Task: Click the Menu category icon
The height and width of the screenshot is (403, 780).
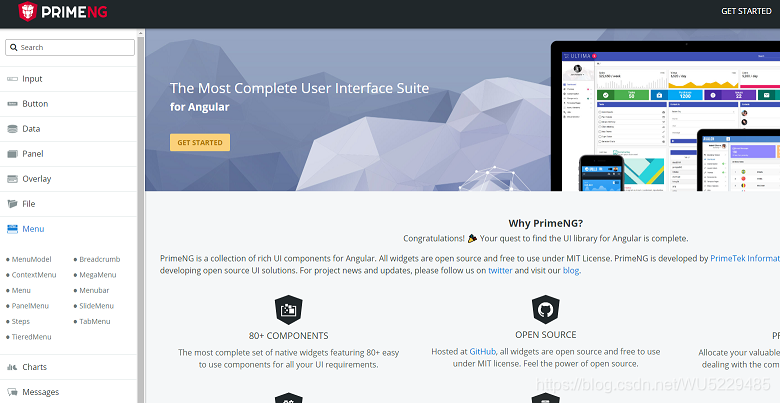Action: pos(12,229)
